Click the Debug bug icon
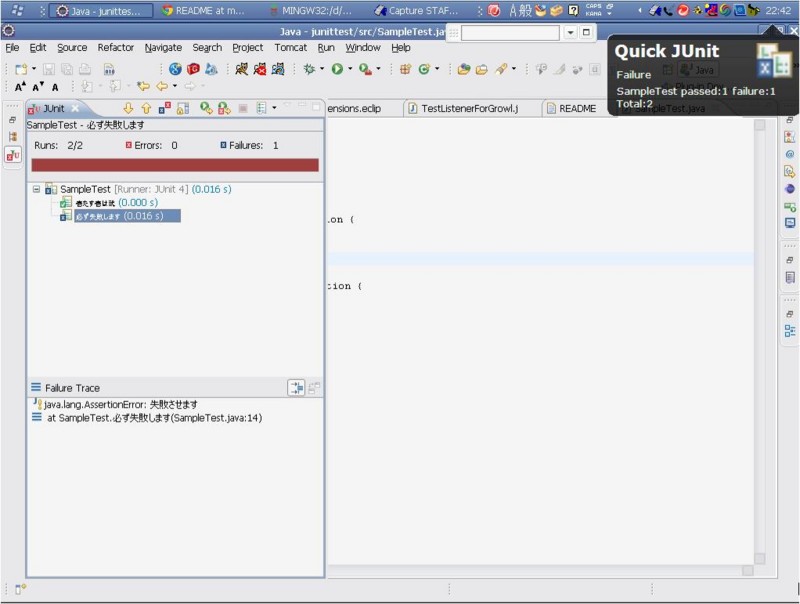The width and height of the screenshot is (800, 604). 309,69
